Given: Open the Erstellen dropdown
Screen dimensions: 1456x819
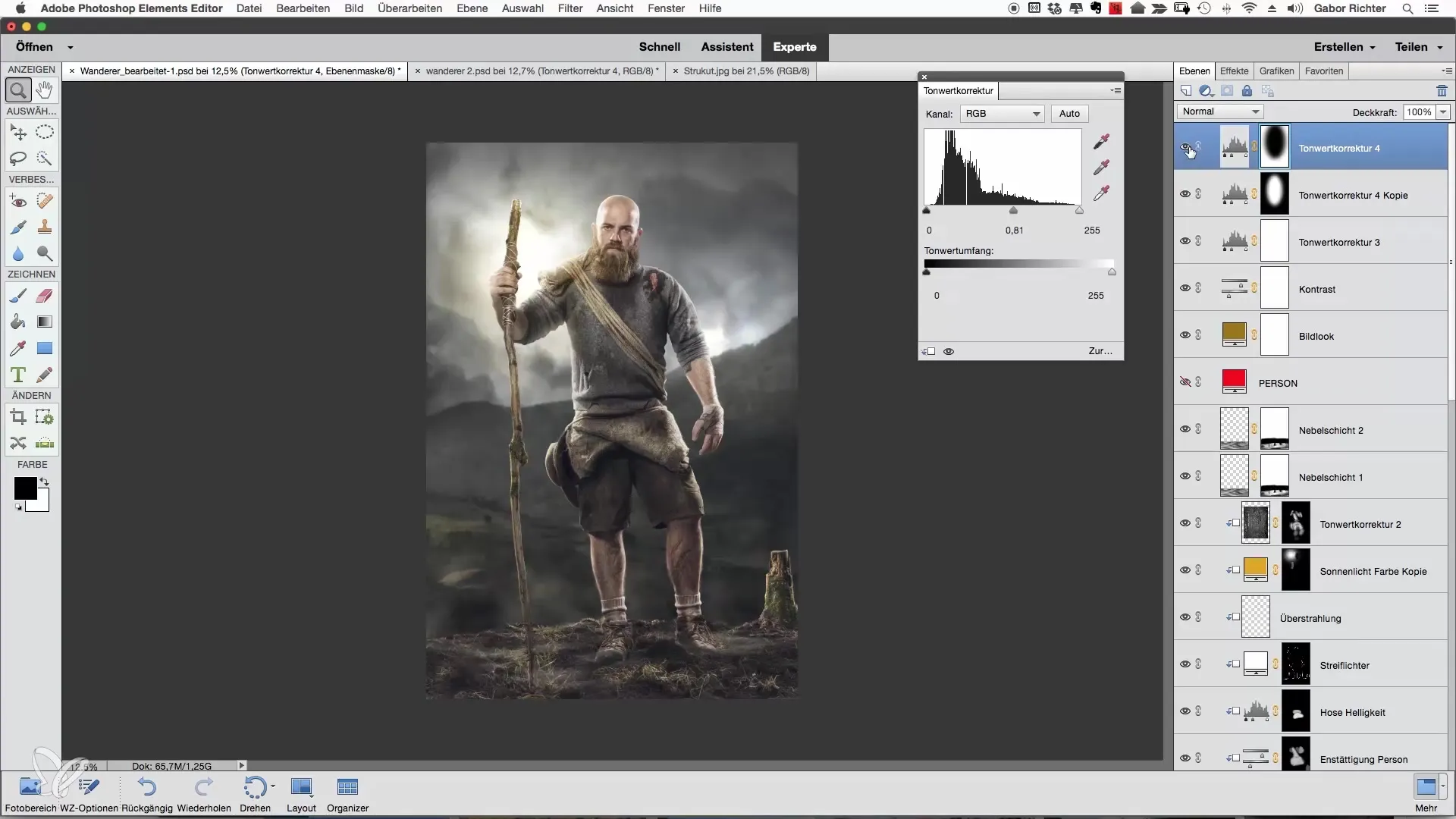Looking at the screenshot, I should pos(1345,47).
